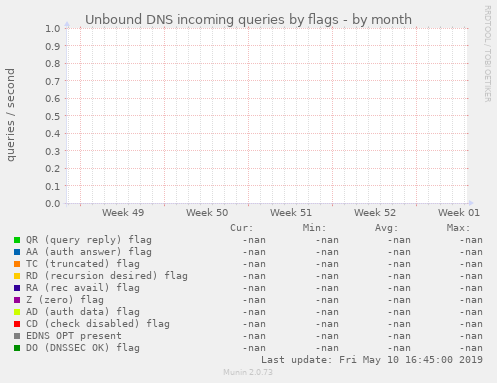
Task: Click the 'Max:' column header
Action: (458, 228)
